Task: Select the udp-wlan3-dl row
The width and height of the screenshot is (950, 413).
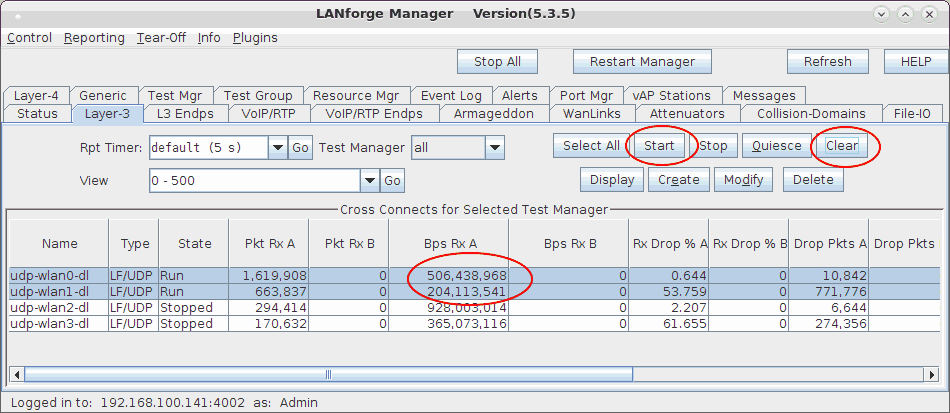Action: [476, 323]
